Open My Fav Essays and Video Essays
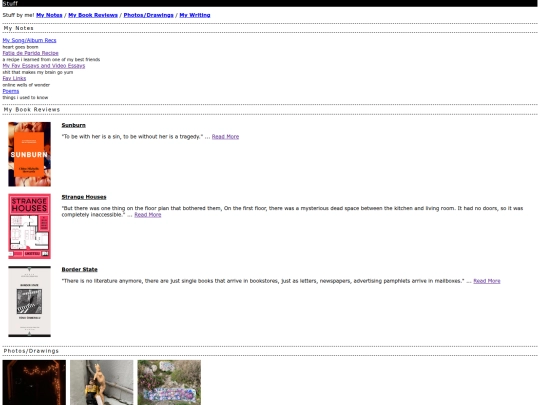Image resolution: width=540 pixels, height=405 pixels. click(x=44, y=66)
